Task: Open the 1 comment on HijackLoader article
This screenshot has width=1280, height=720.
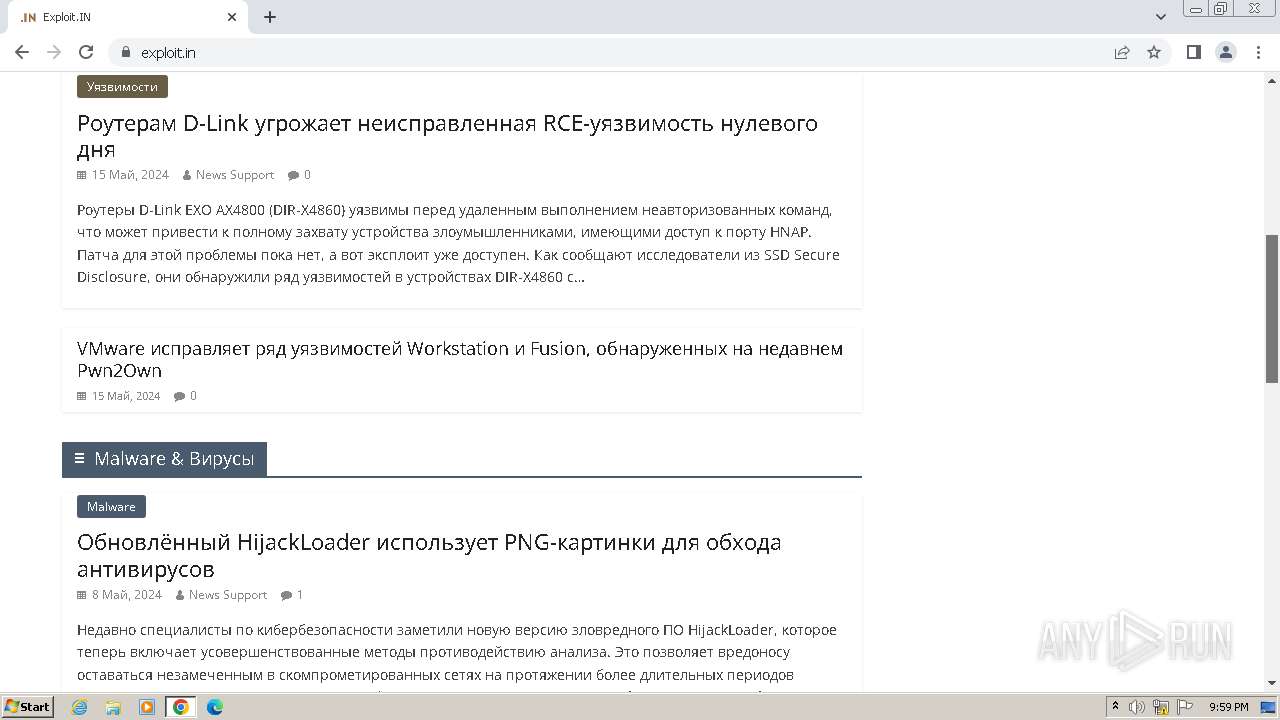Action: pos(292,594)
